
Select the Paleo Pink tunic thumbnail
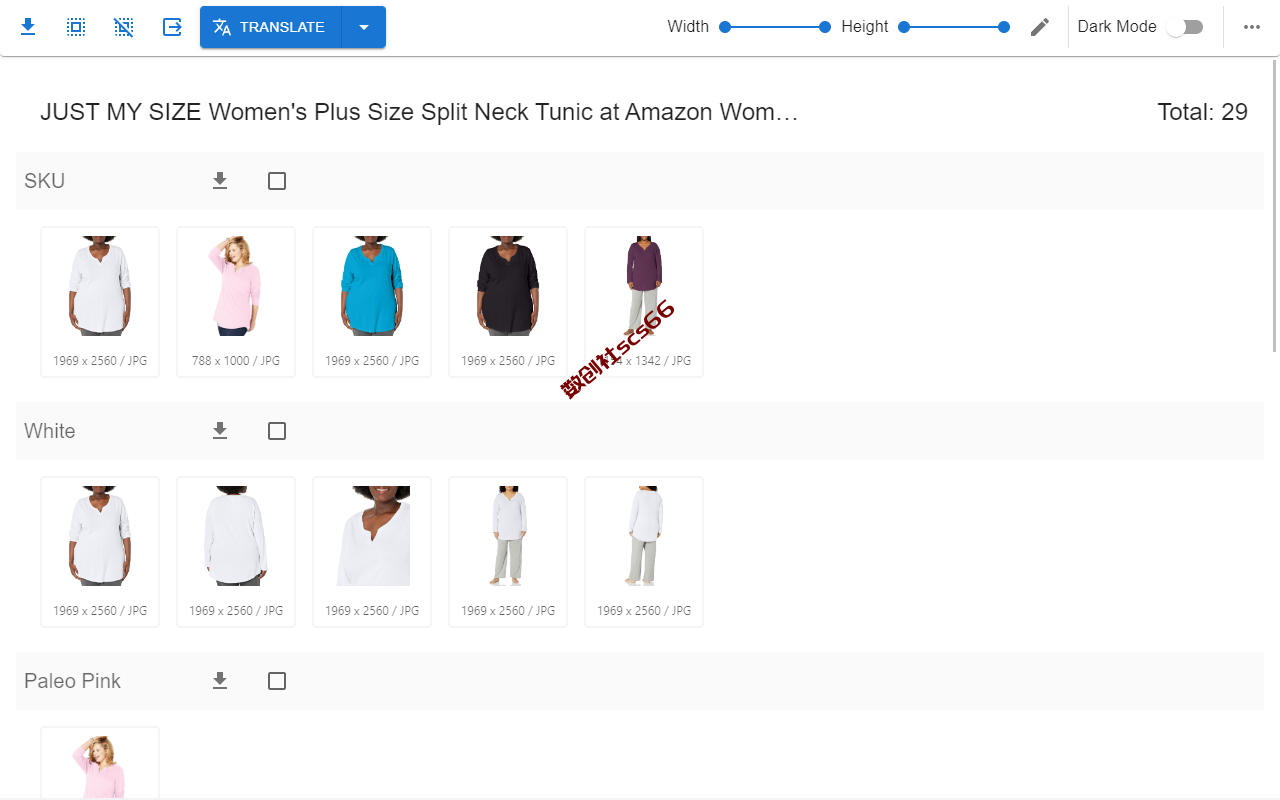click(100, 764)
